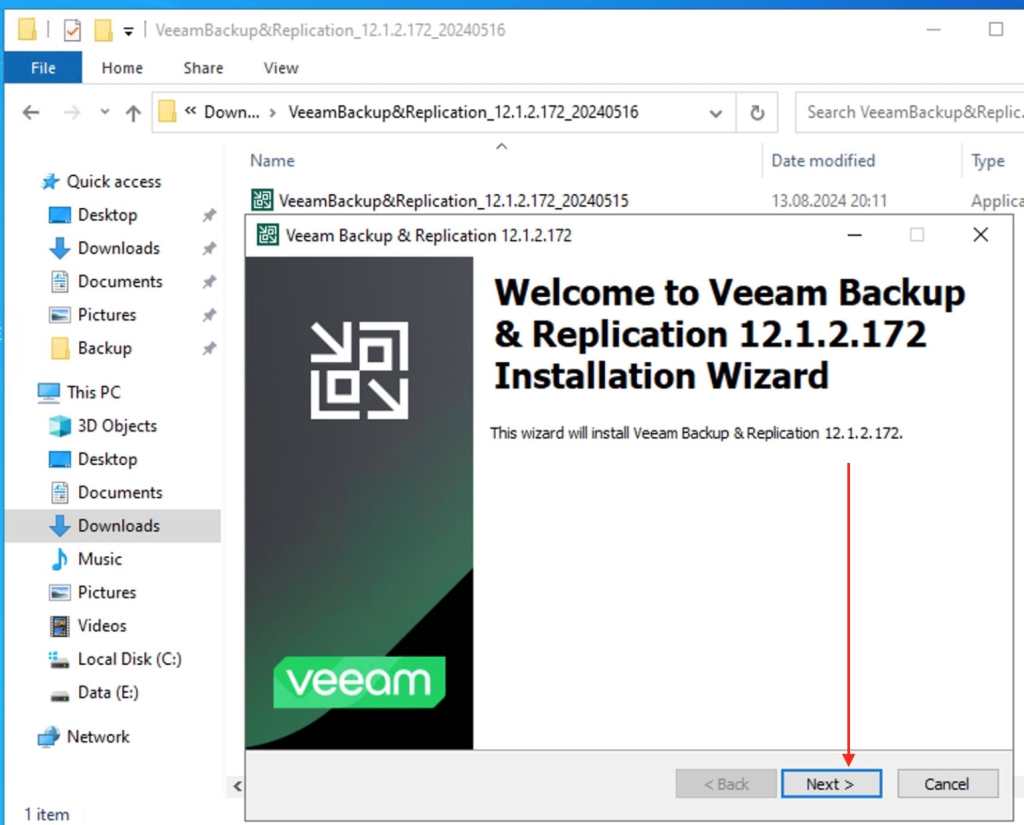The height and width of the screenshot is (825, 1024).
Task: Click the Explorer title bar folder icon
Action: [27, 29]
